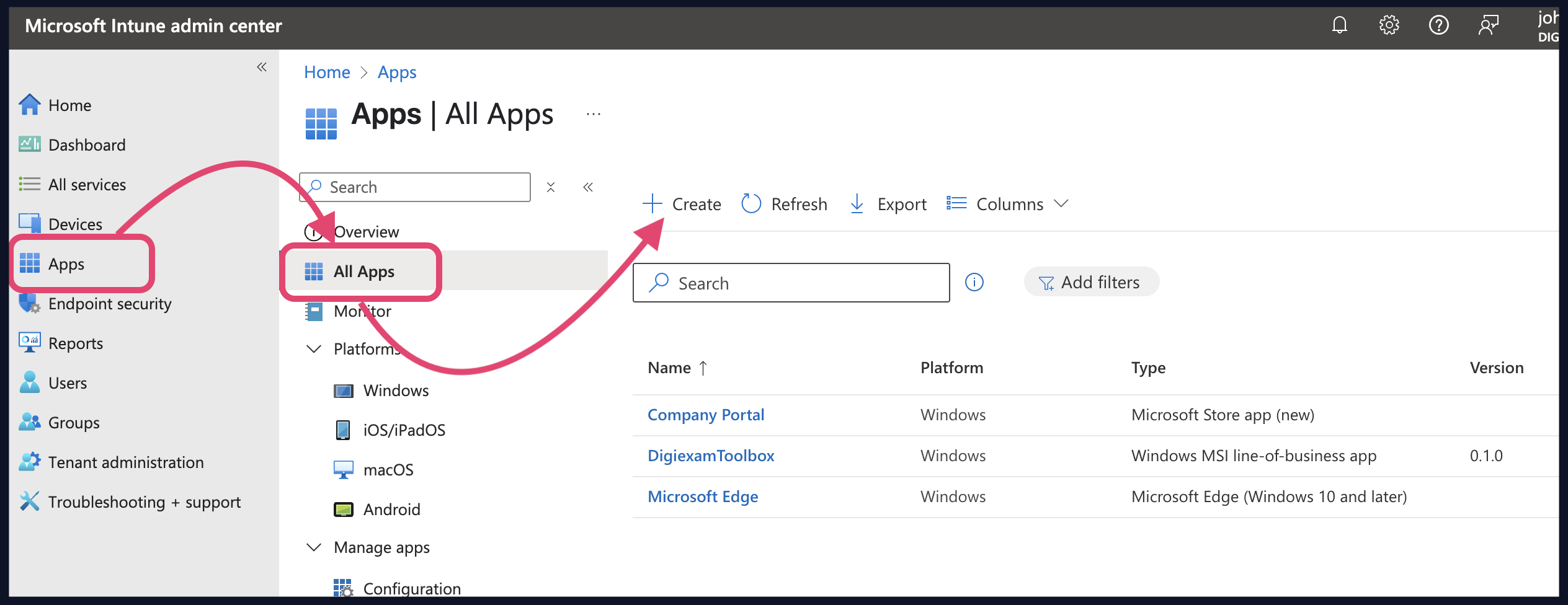Open the feedback icon in the top bar

[x=1488, y=25]
